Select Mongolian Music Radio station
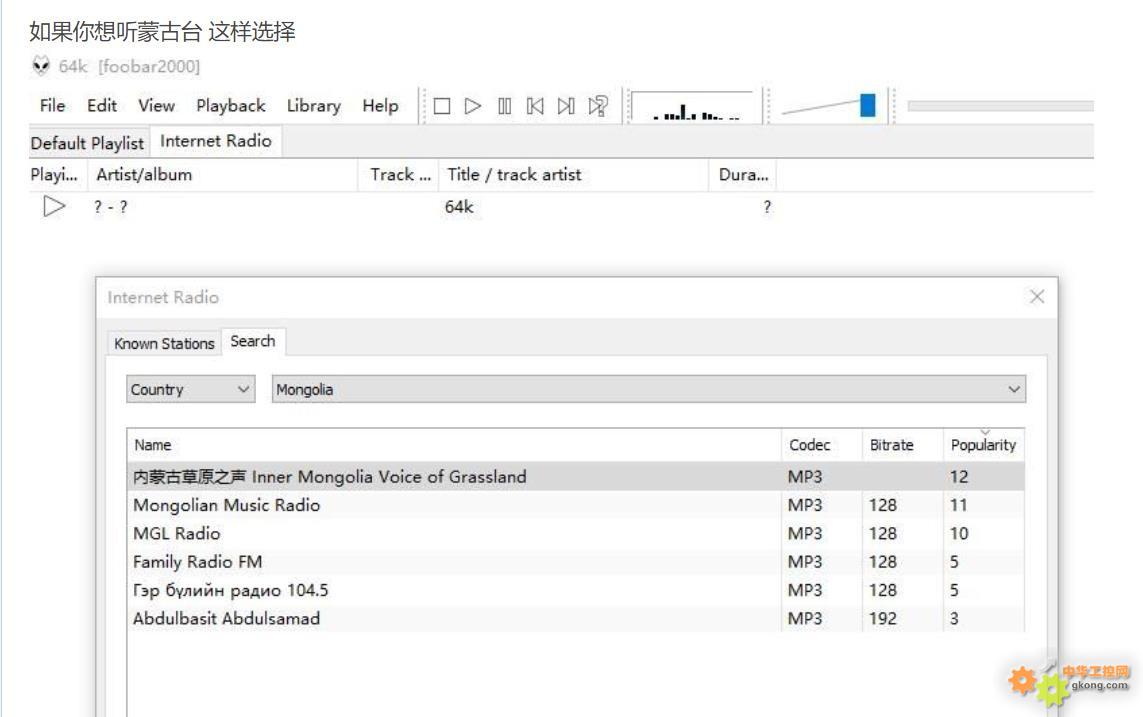Image resolution: width=1143 pixels, height=717 pixels. [227, 505]
